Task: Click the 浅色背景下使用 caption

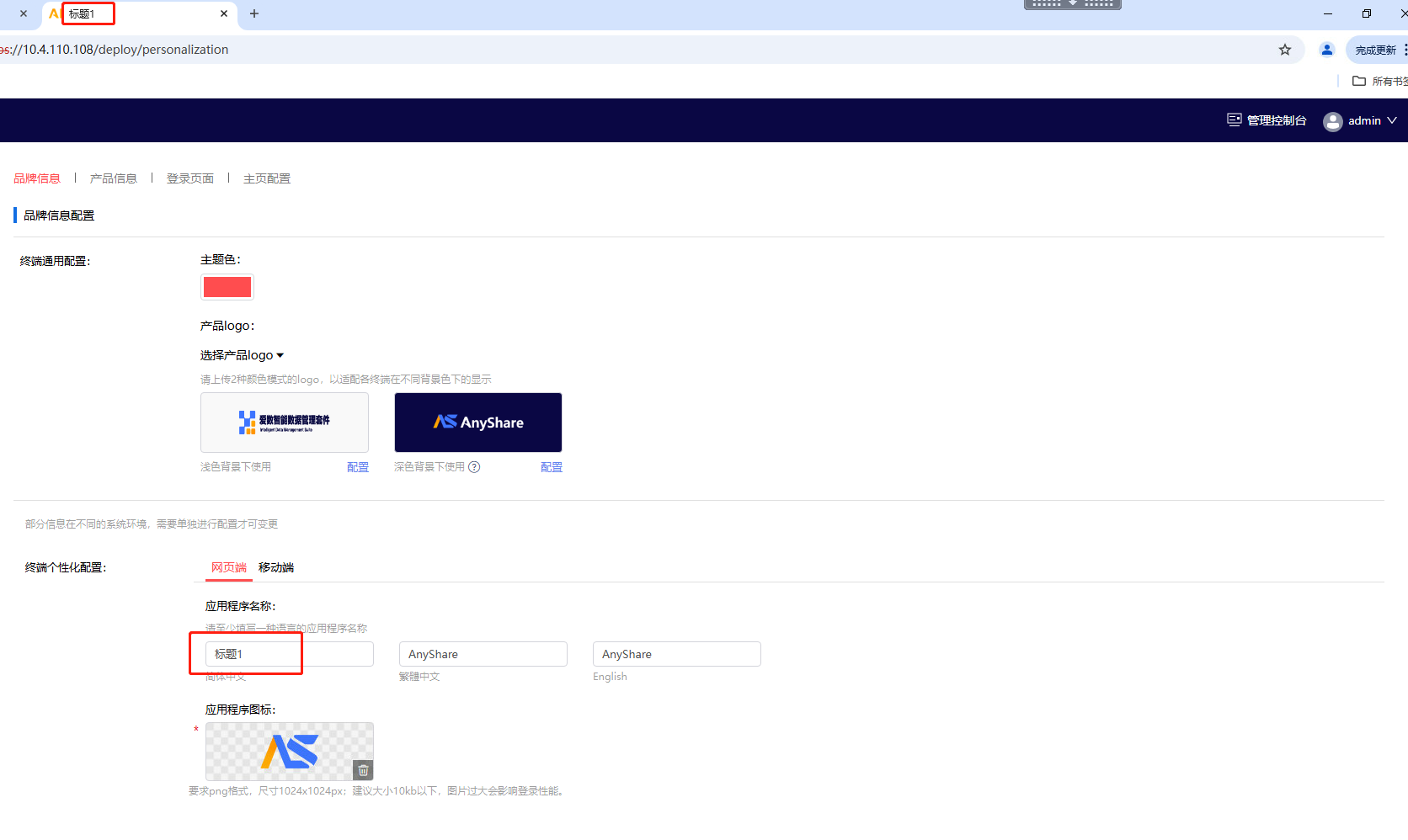Action: pyautogui.click(x=236, y=467)
